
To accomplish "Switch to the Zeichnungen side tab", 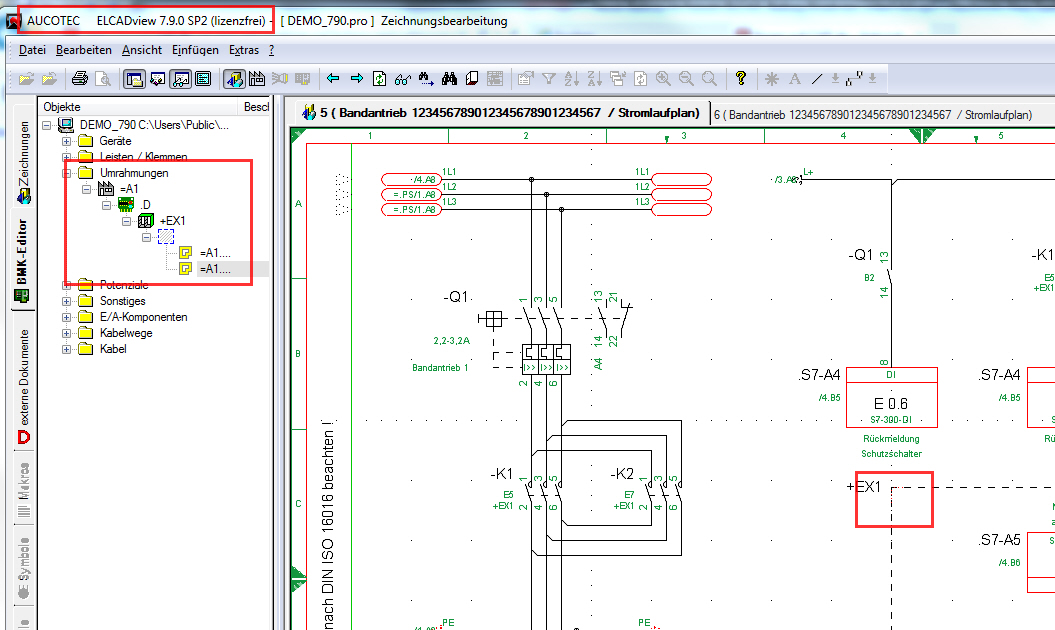I will point(24,162).
